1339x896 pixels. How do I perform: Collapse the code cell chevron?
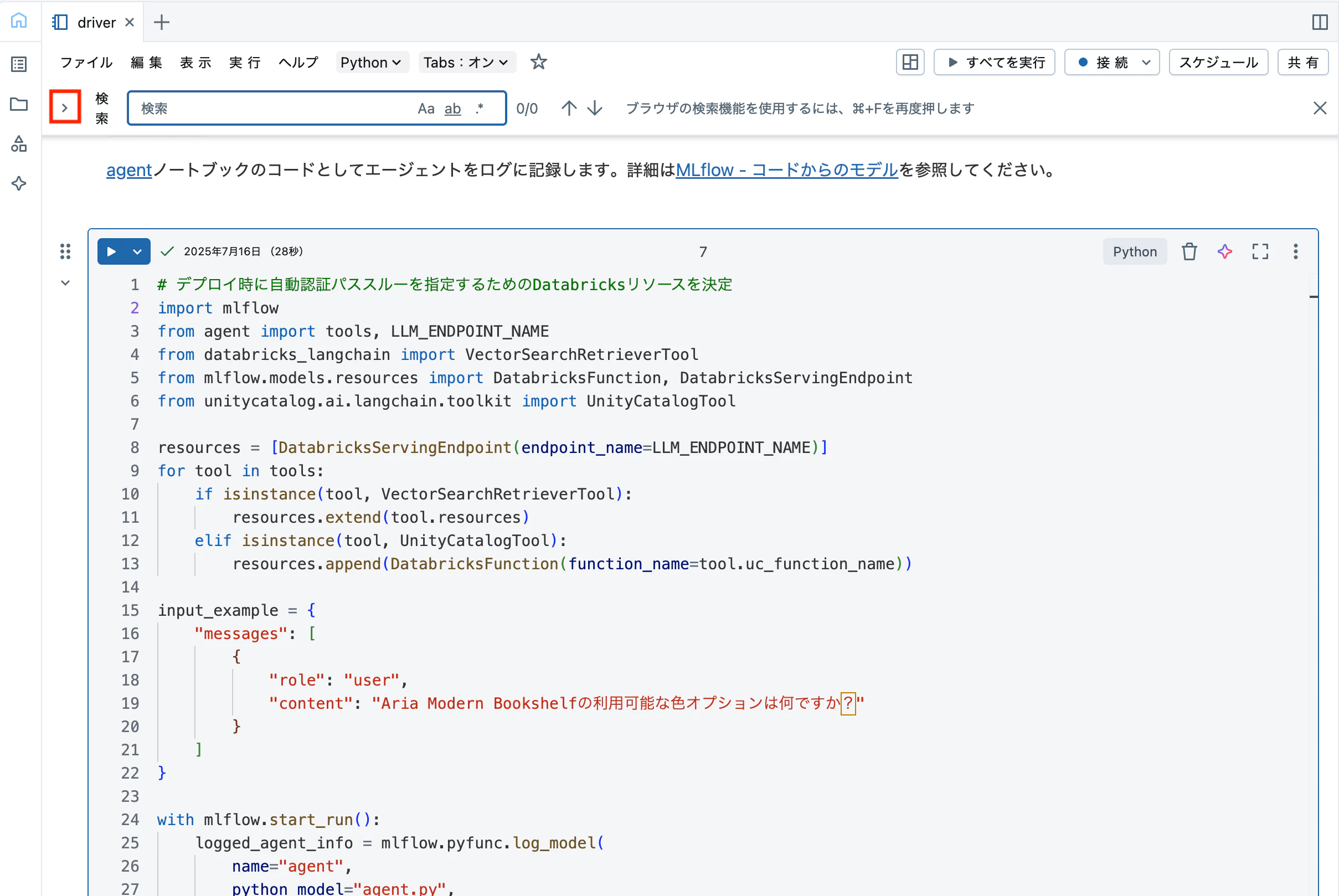point(65,283)
